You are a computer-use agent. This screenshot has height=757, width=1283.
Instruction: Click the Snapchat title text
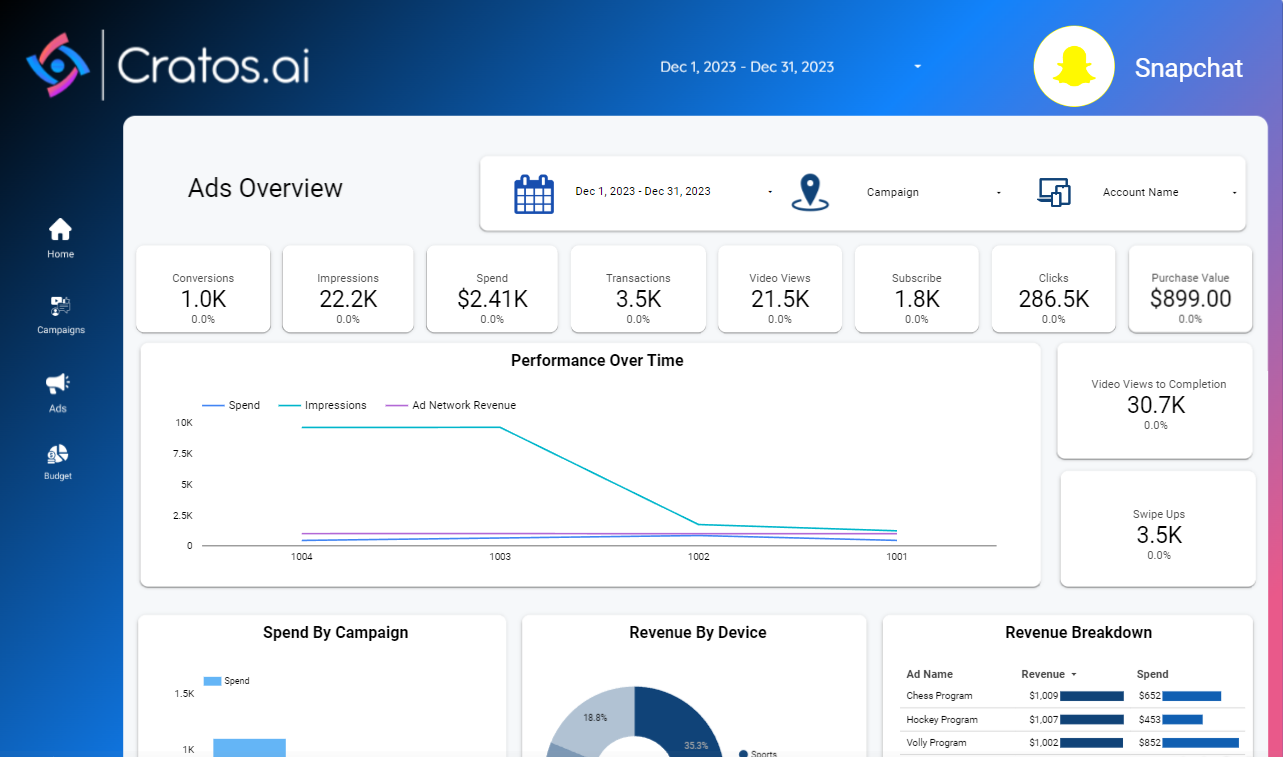pyautogui.click(x=1189, y=68)
